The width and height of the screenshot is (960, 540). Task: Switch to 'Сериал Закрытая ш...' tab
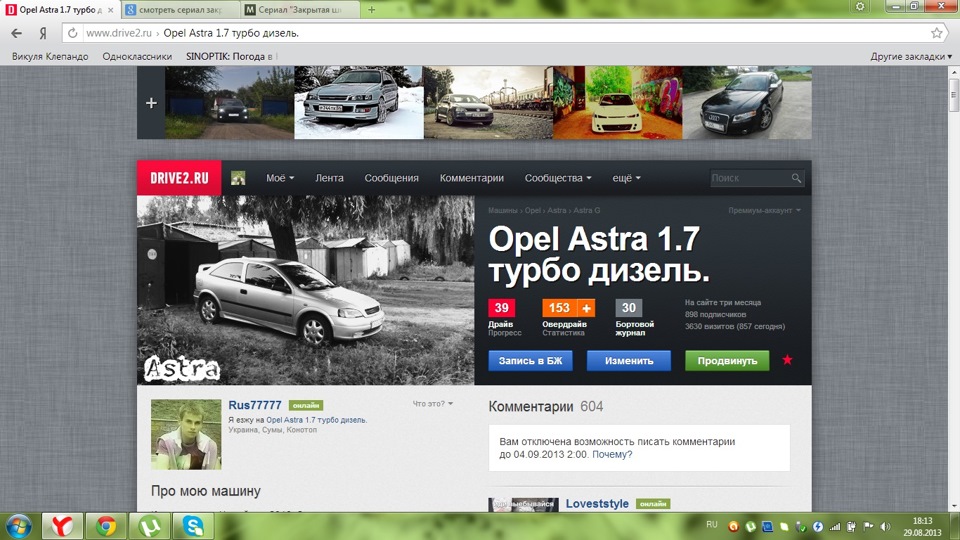(x=300, y=10)
